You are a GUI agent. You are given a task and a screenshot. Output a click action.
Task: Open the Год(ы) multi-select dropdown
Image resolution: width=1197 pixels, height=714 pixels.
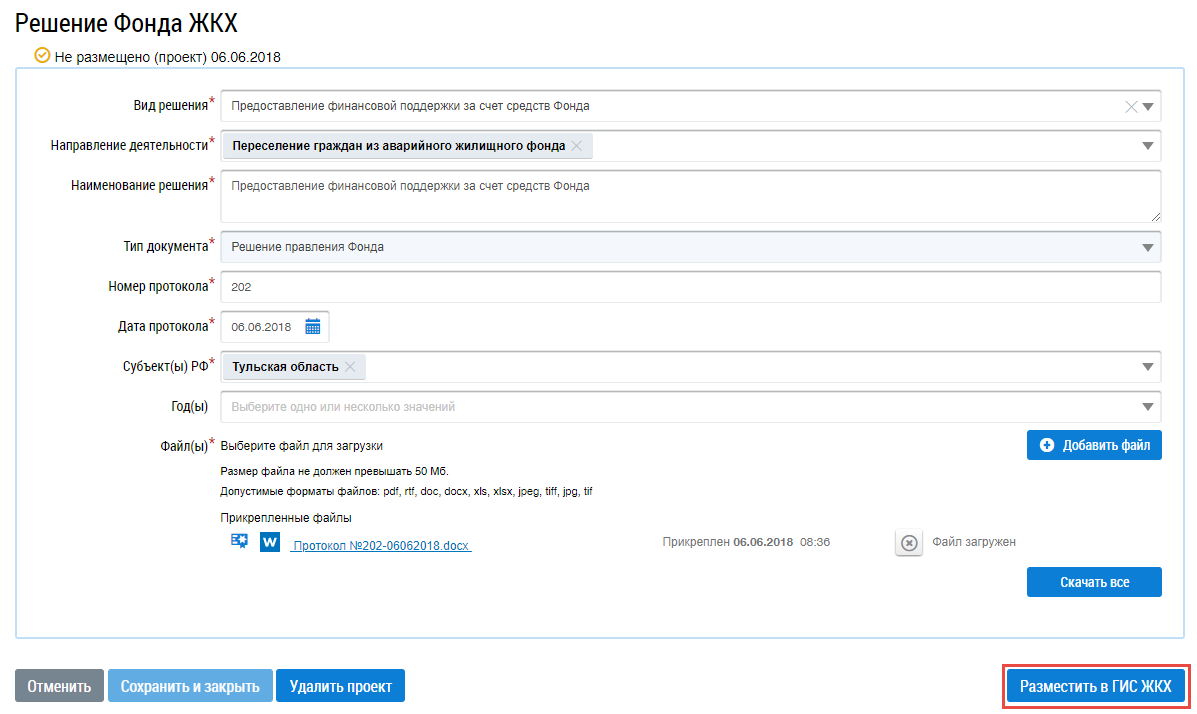pyautogui.click(x=1148, y=407)
